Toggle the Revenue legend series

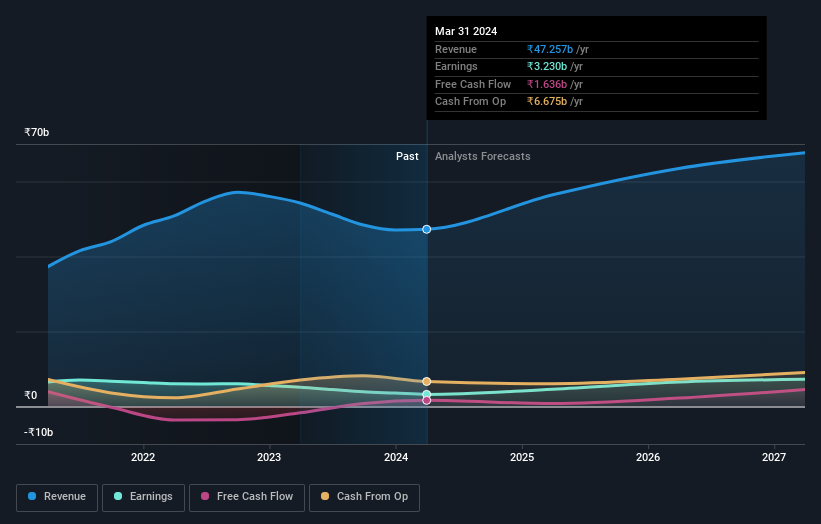pyautogui.click(x=57, y=497)
